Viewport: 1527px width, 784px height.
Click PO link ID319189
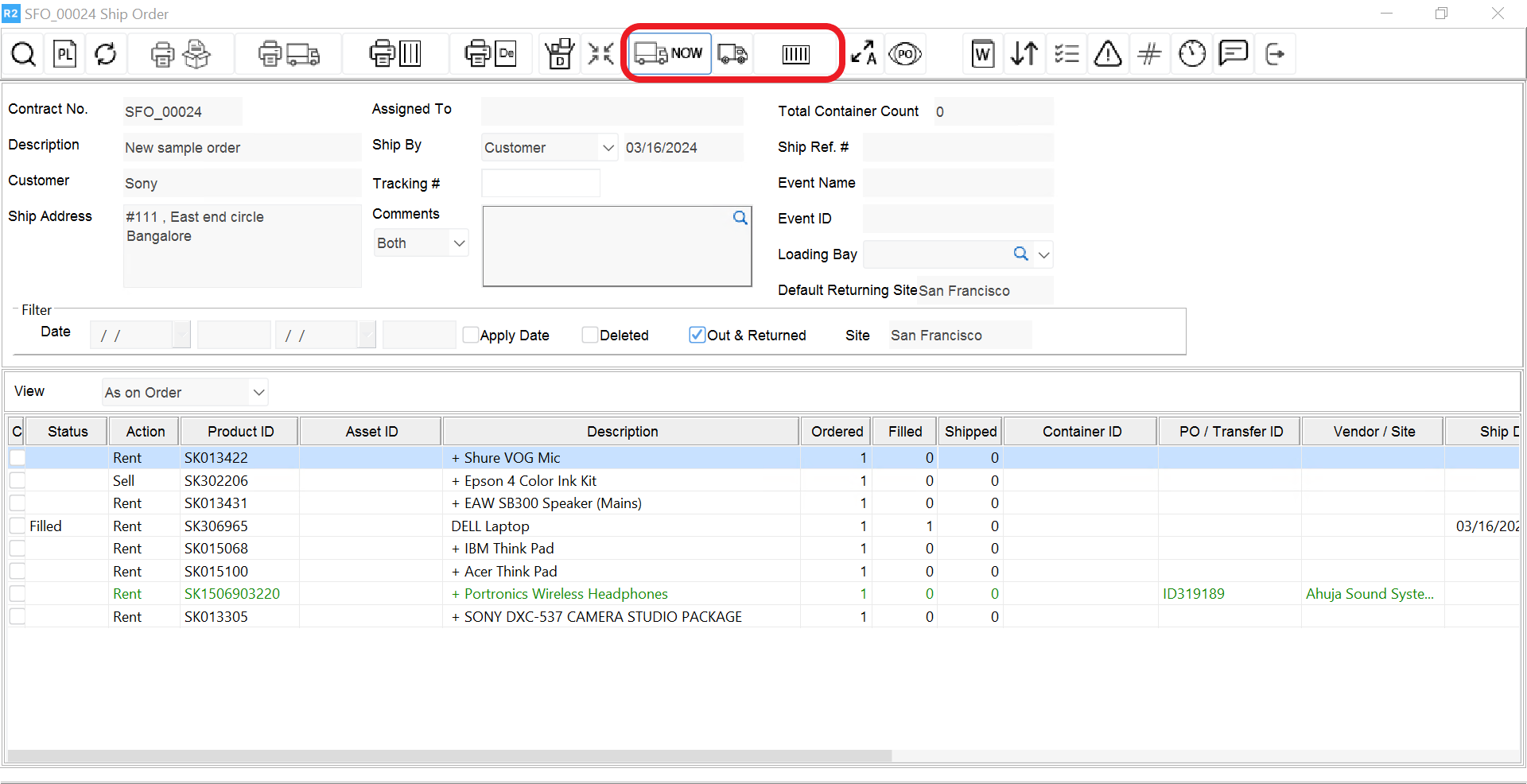tap(1193, 594)
